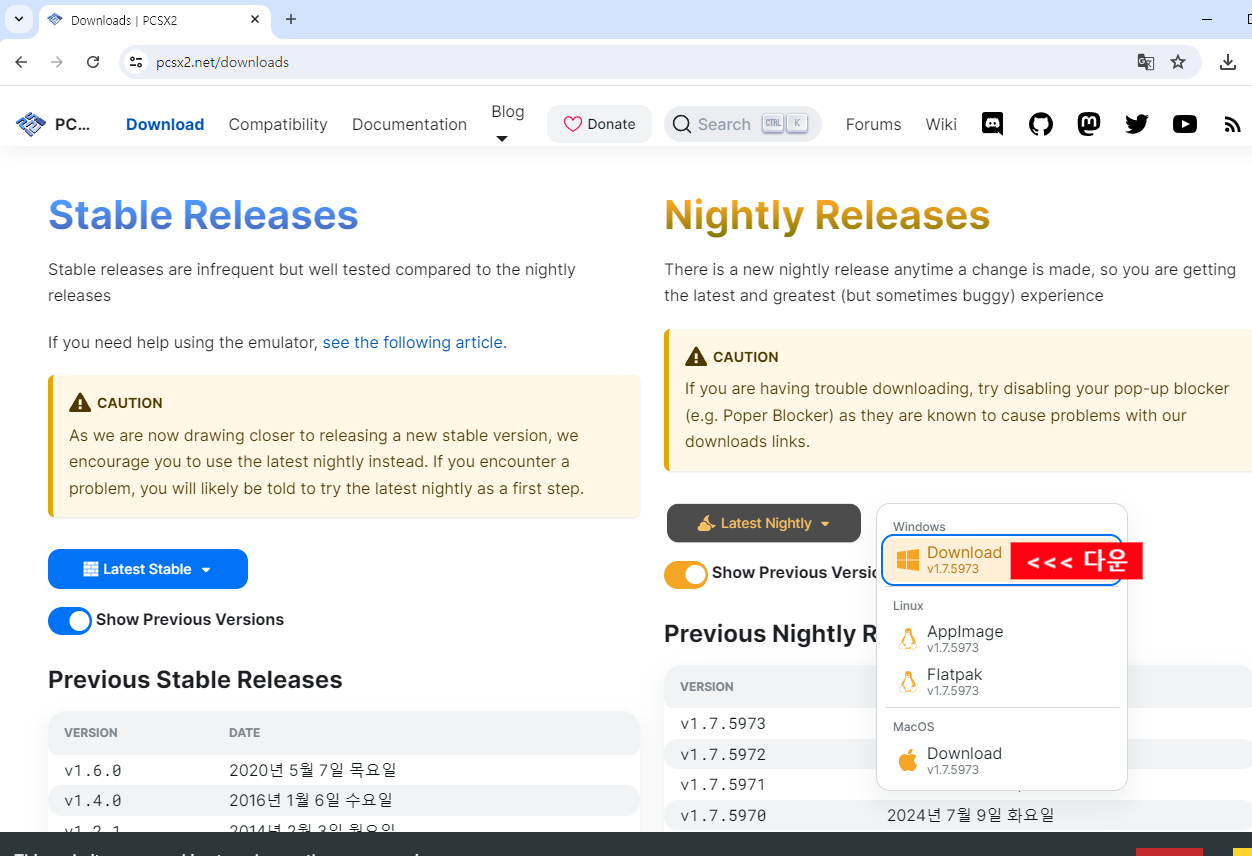
Task: Click the translate page icon
Action: (x=1146, y=62)
